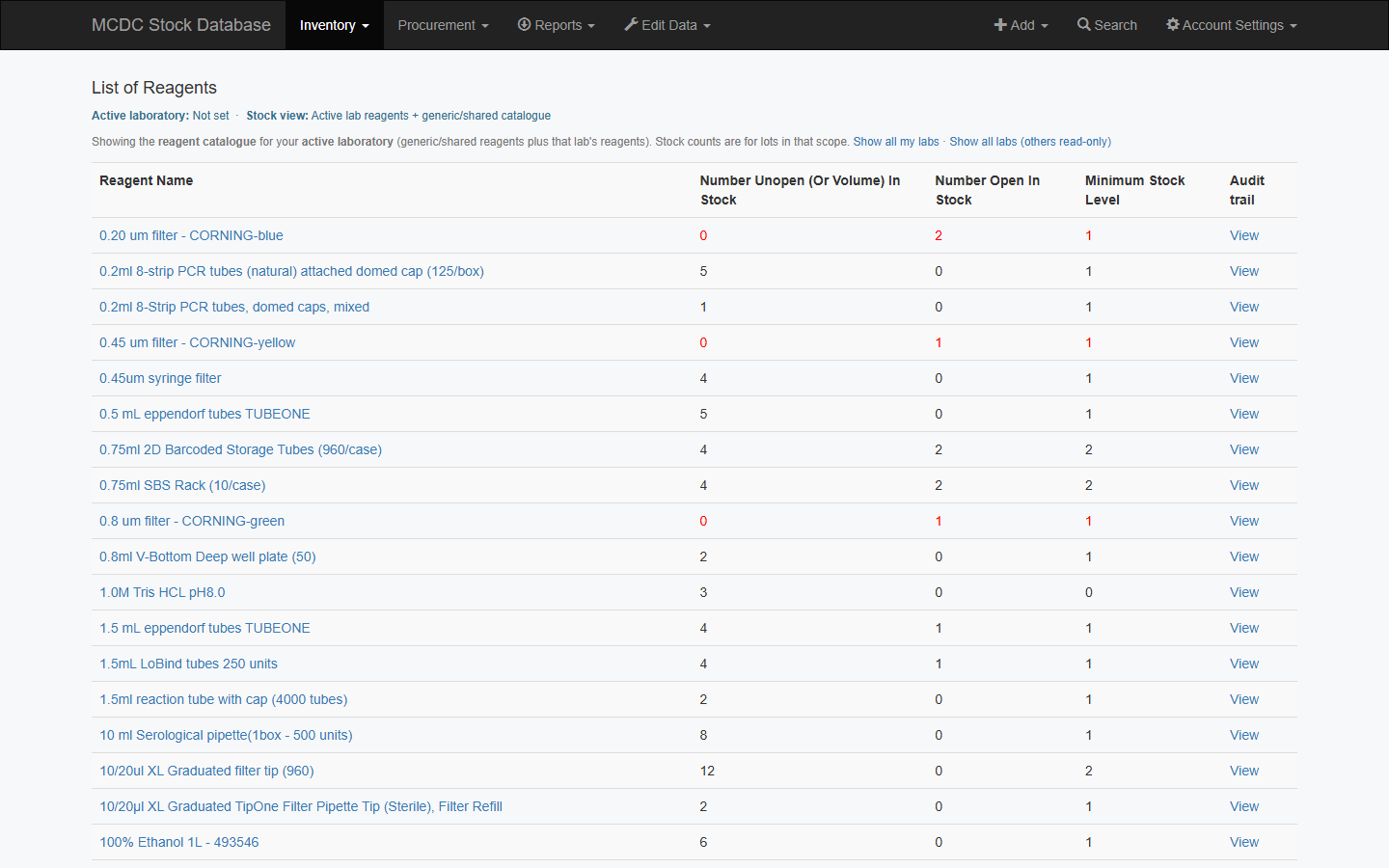Open 0.45 um filter - CORNING-yellow reagent
Image resolution: width=1389 pixels, height=868 pixels.
pos(197,342)
